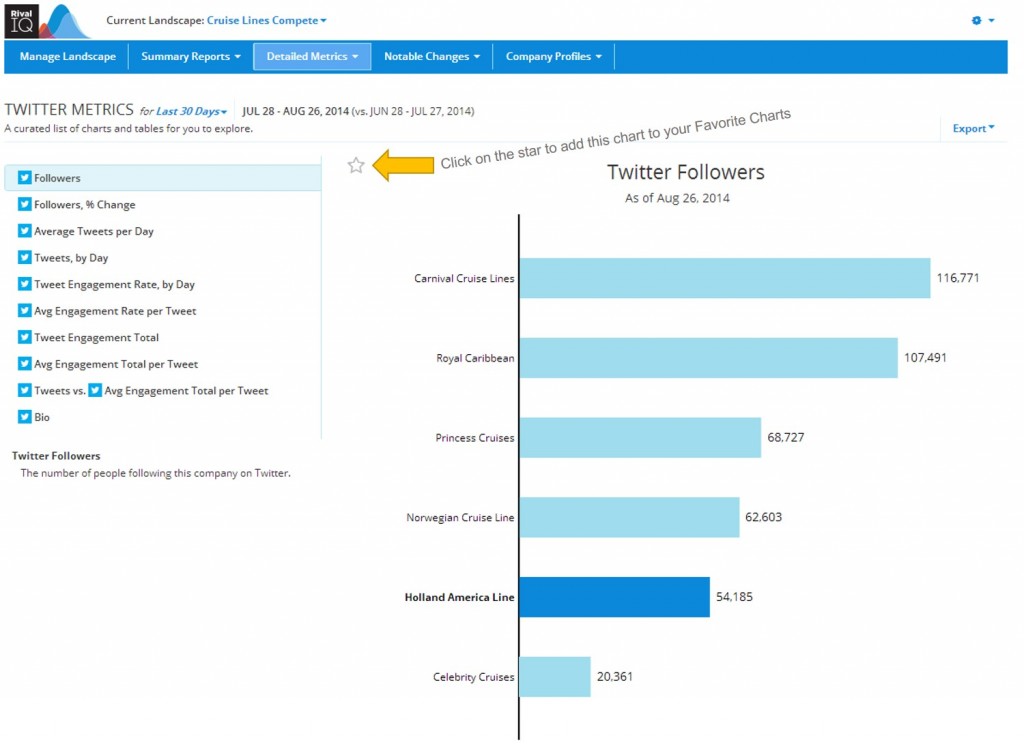Click the Twitter Followers chart title

[x=686, y=172]
